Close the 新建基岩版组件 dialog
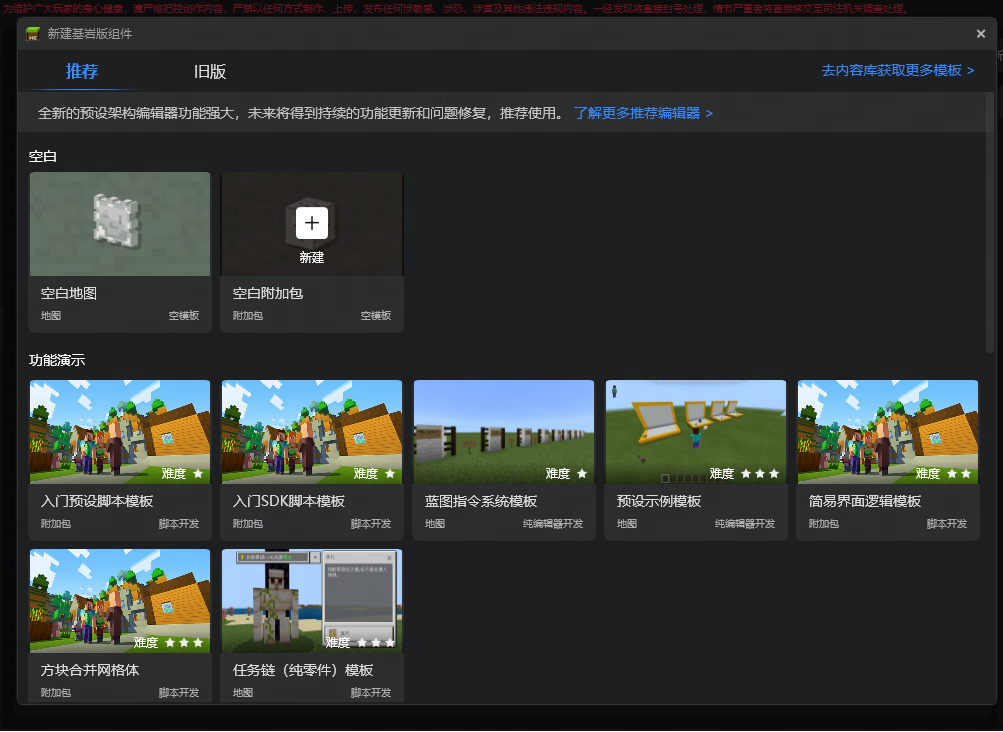The image size is (1003, 732). point(981,34)
